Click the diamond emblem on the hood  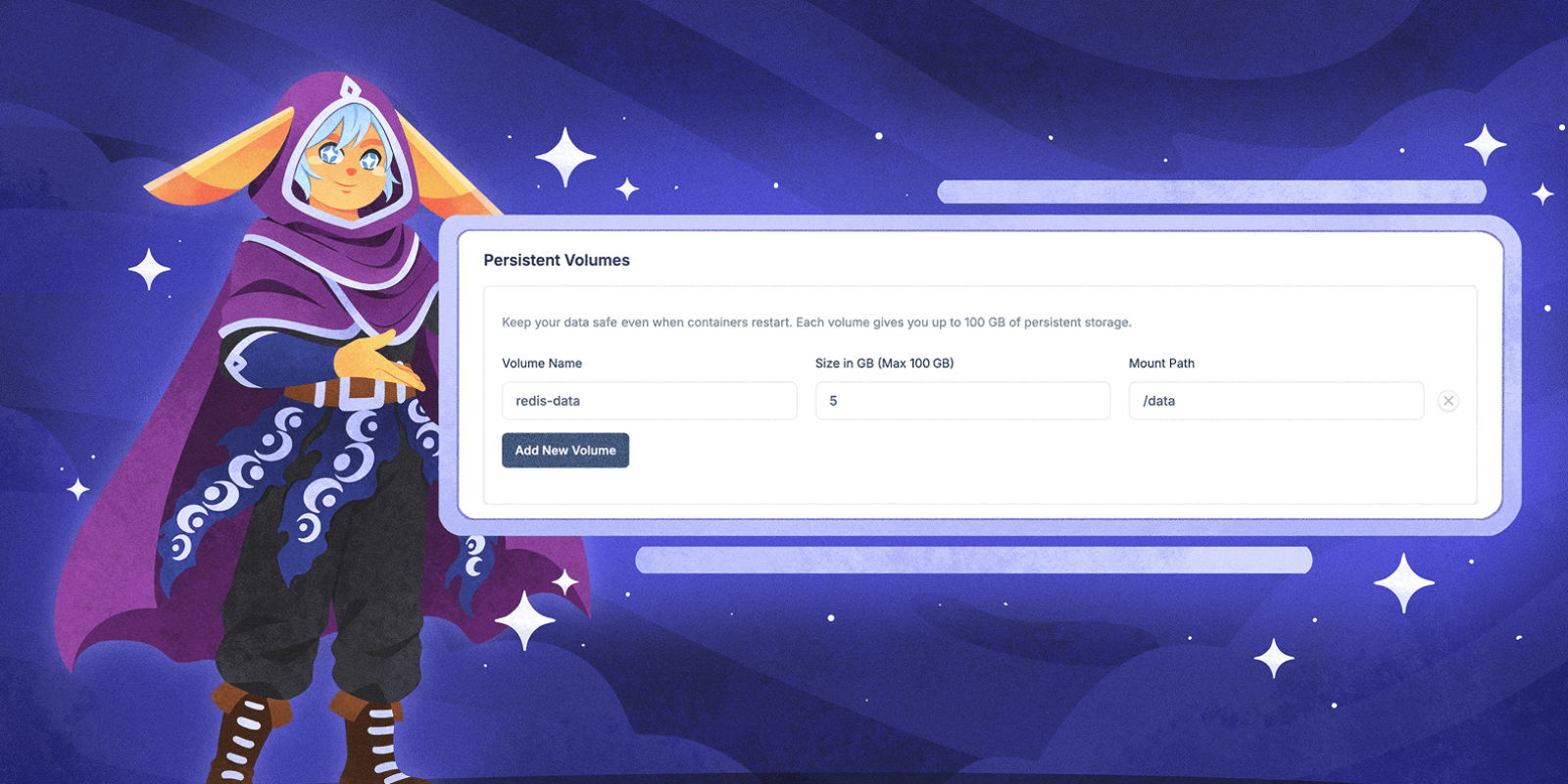pos(347,91)
